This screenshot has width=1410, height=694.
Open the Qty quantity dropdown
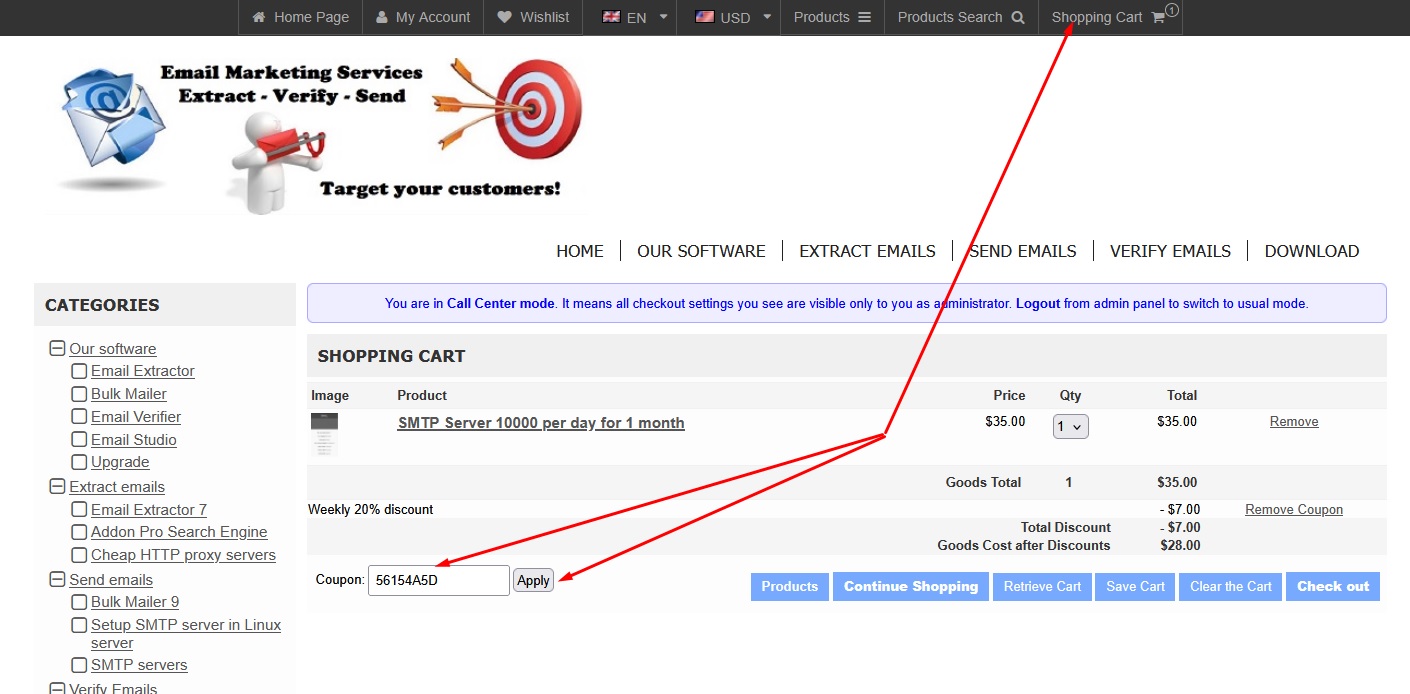tap(1070, 427)
